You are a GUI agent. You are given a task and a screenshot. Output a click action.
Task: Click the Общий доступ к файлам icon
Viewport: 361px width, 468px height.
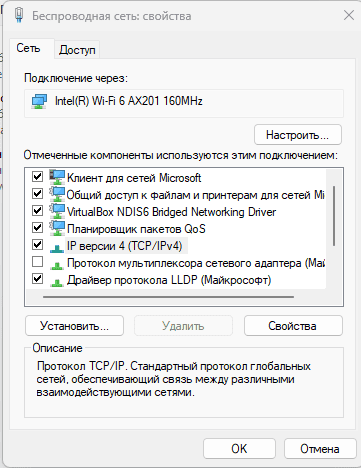click(x=57, y=194)
